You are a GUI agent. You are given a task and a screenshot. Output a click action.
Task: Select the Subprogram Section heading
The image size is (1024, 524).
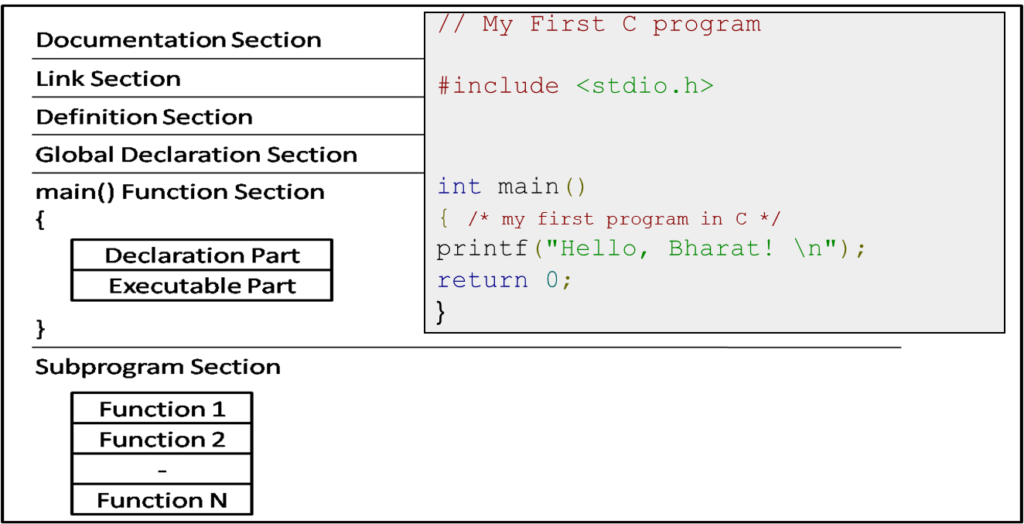pyautogui.click(x=158, y=367)
